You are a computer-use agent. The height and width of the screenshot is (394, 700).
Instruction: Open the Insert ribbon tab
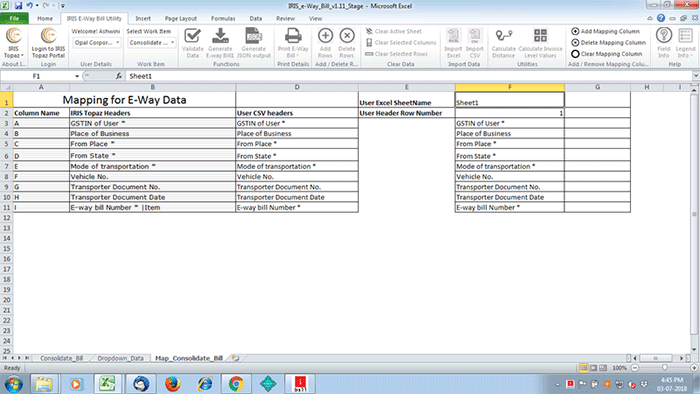143,18
